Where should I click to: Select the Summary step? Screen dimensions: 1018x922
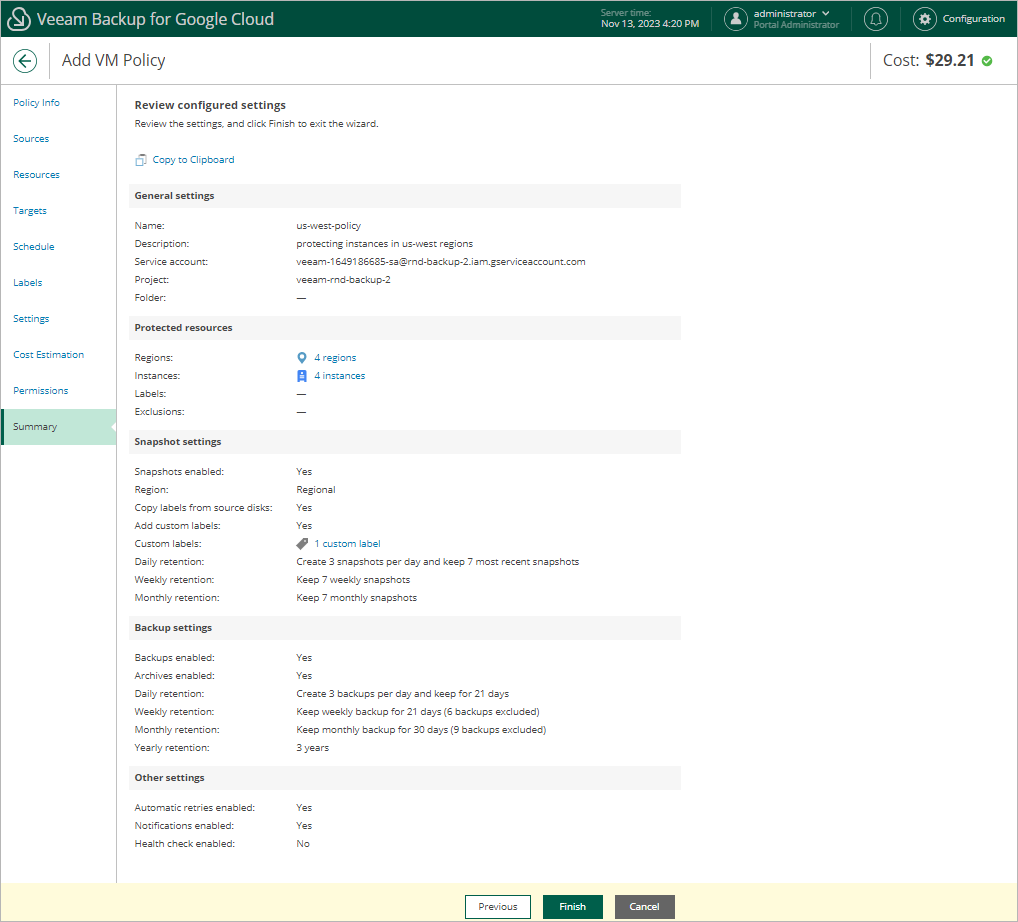pos(58,427)
